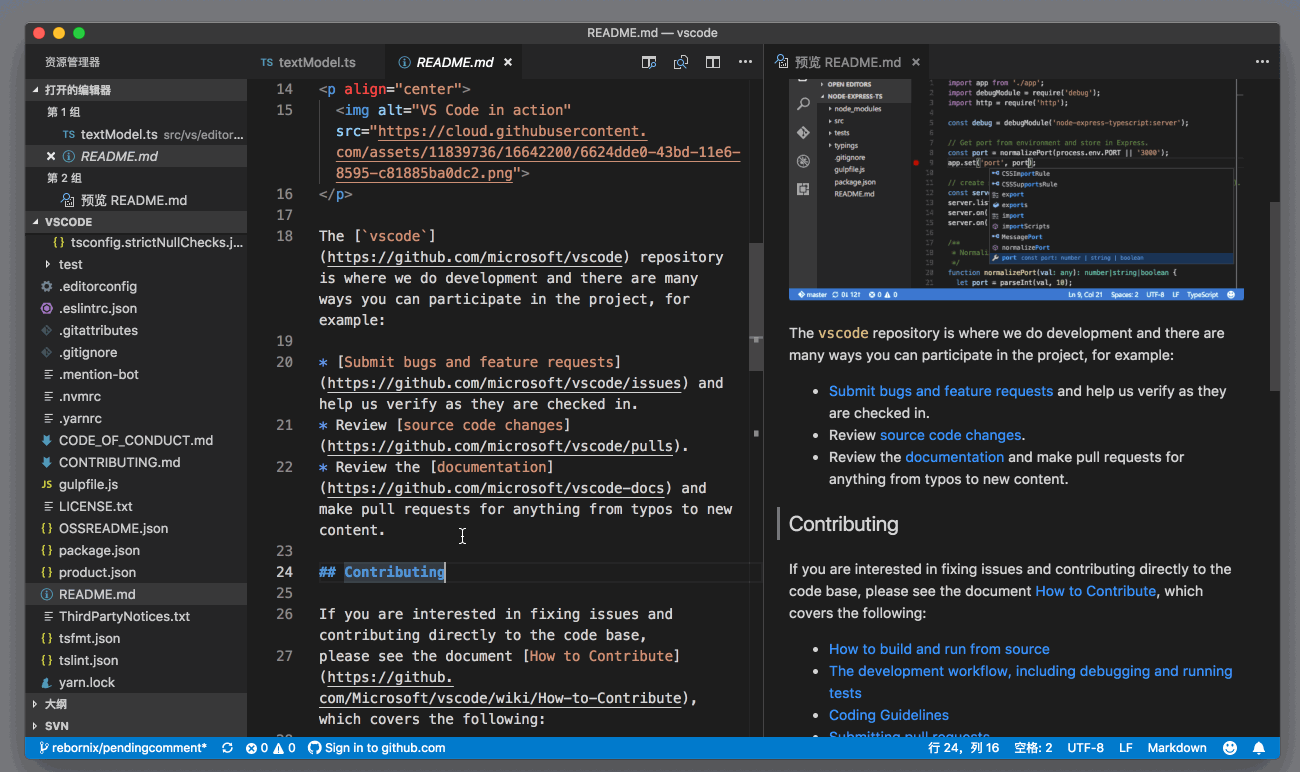The height and width of the screenshot is (772, 1300).
Task: Close the README.md editor tab
Action: 508,62
